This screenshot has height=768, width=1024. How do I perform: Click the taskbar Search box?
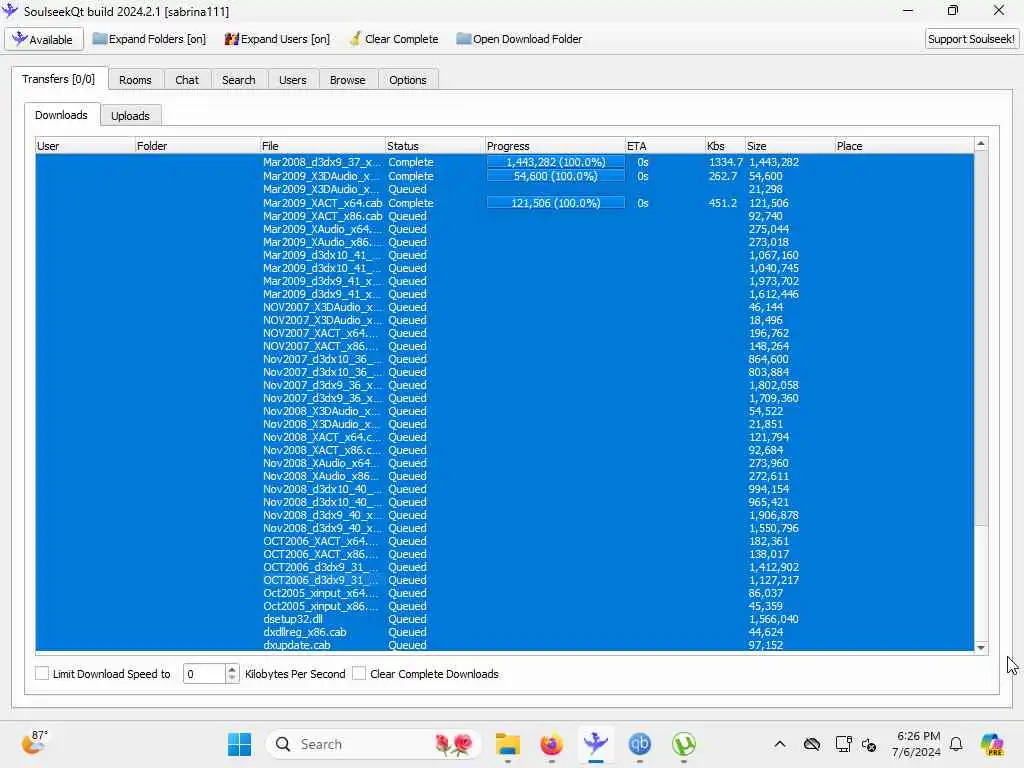374,744
